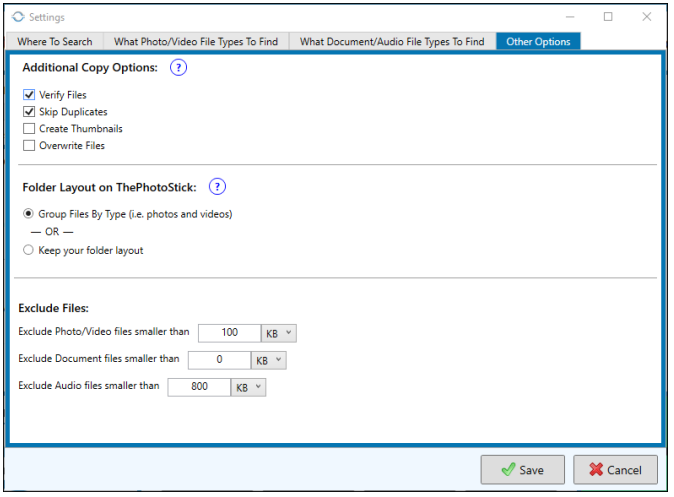Image resolution: width=674 pixels, height=497 pixels.
Task: Open What Document/Audio File Types To Find tab
Action: tap(392, 41)
